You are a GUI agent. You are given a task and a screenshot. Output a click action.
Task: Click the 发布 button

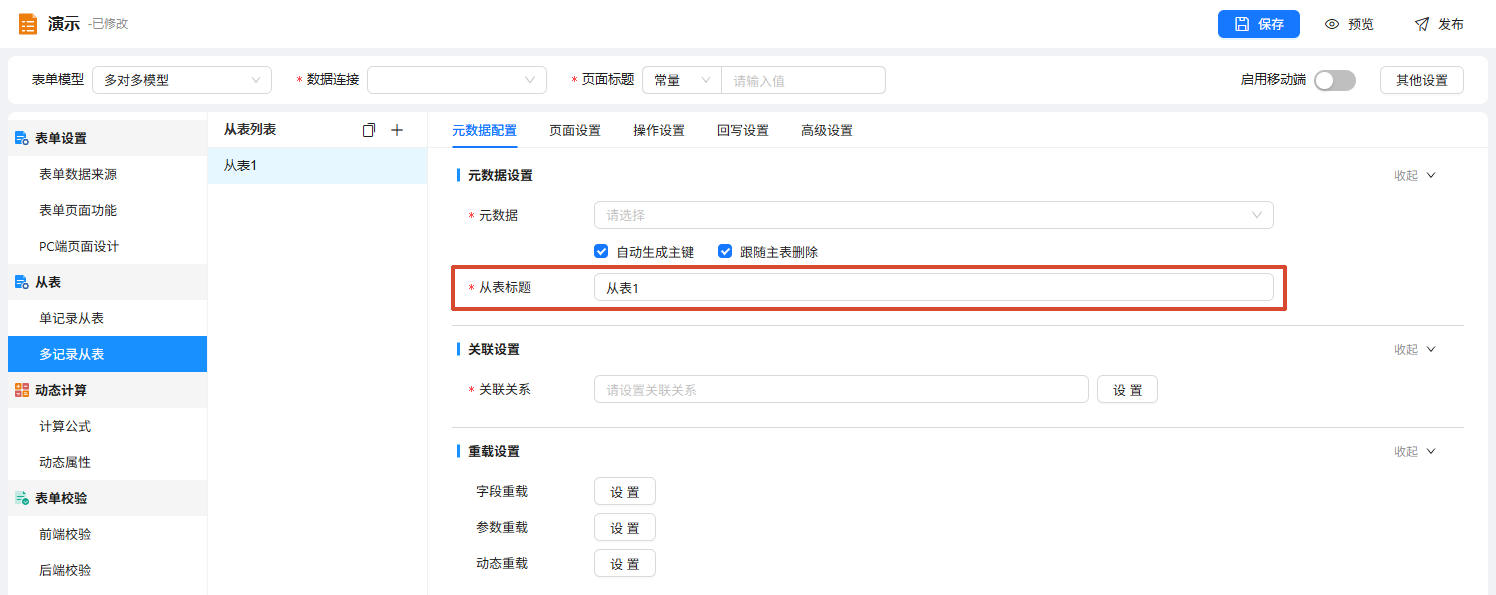click(1439, 24)
